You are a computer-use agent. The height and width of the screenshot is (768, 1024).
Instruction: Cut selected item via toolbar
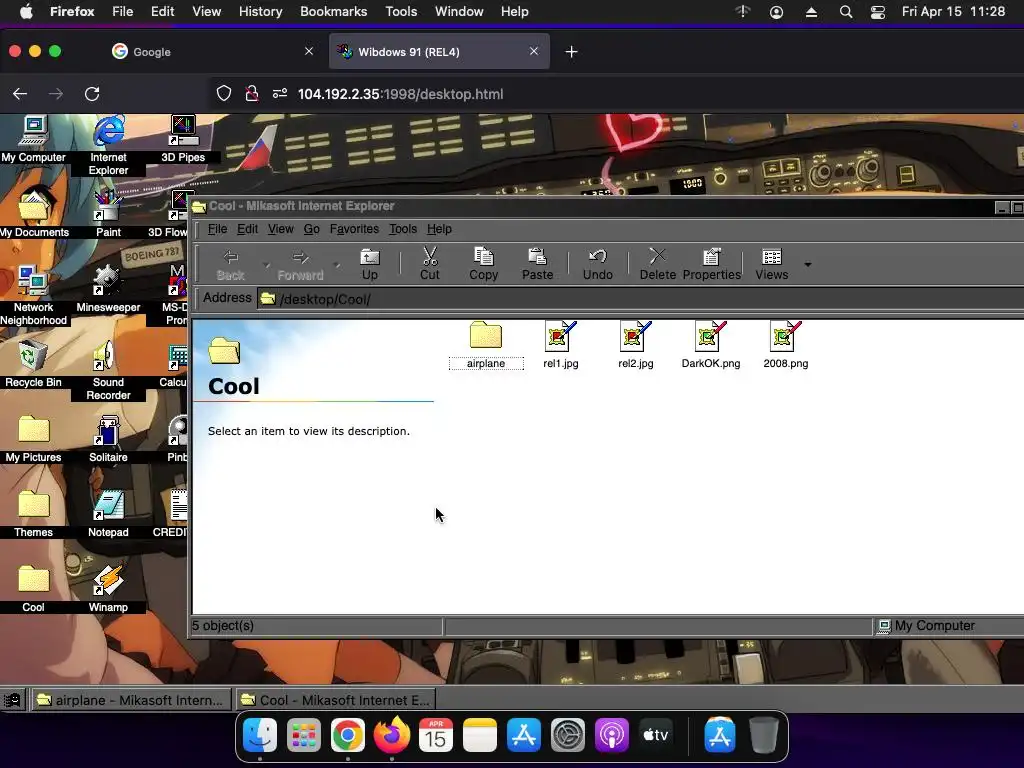pos(430,264)
